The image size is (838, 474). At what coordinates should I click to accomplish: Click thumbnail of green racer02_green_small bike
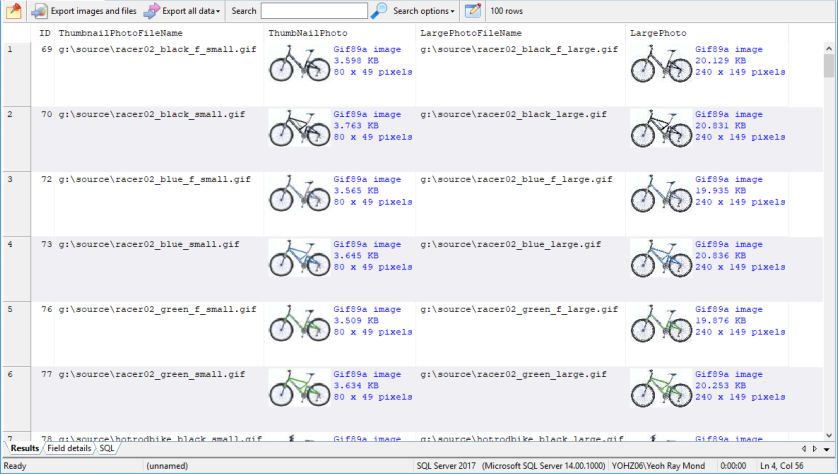[x=298, y=390]
